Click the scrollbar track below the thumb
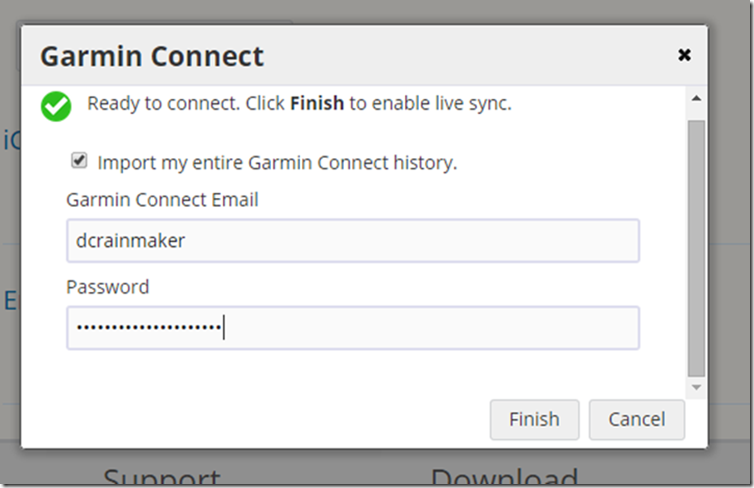 pos(696,375)
